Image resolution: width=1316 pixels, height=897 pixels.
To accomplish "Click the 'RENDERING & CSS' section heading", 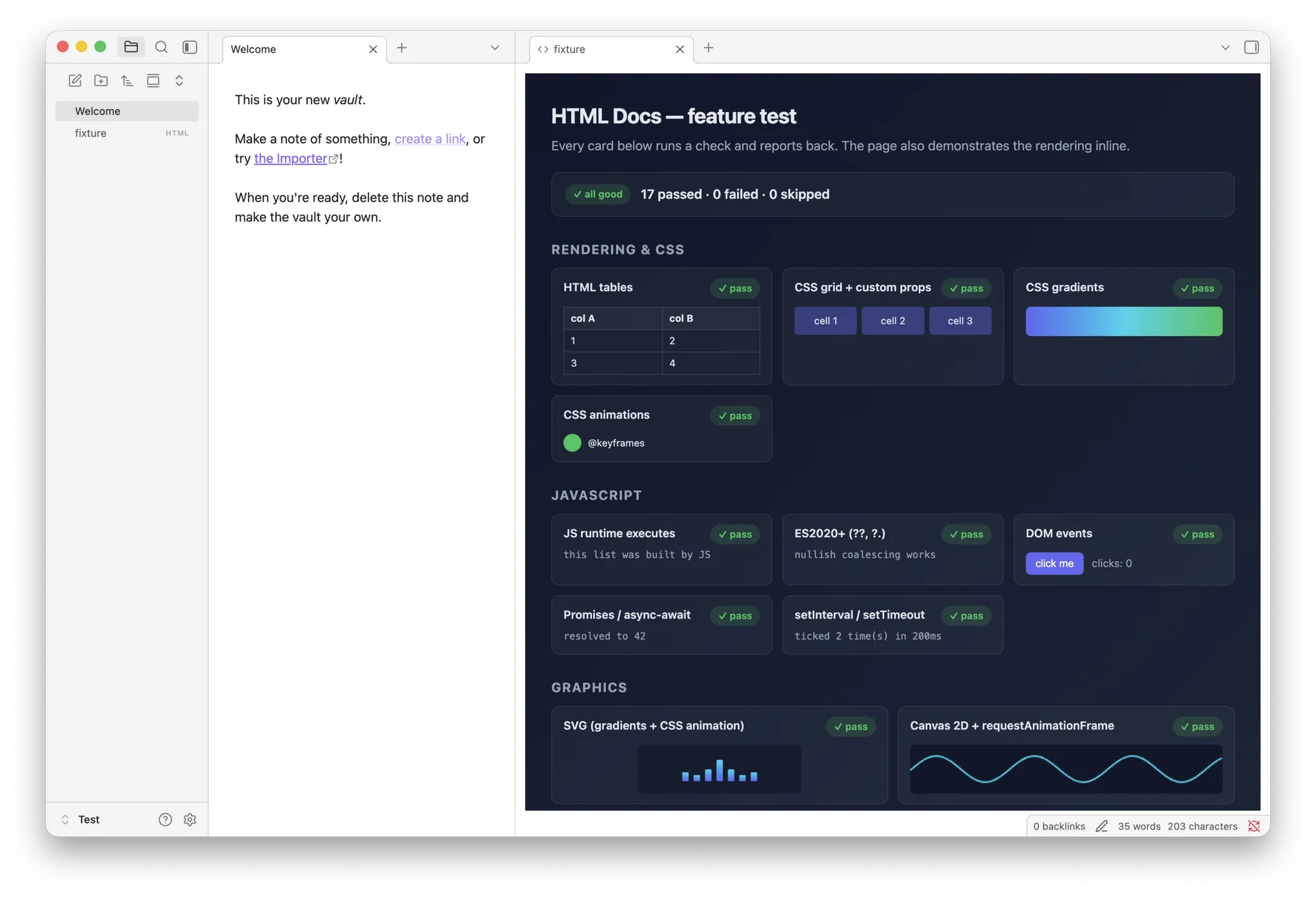I will (x=618, y=250).
